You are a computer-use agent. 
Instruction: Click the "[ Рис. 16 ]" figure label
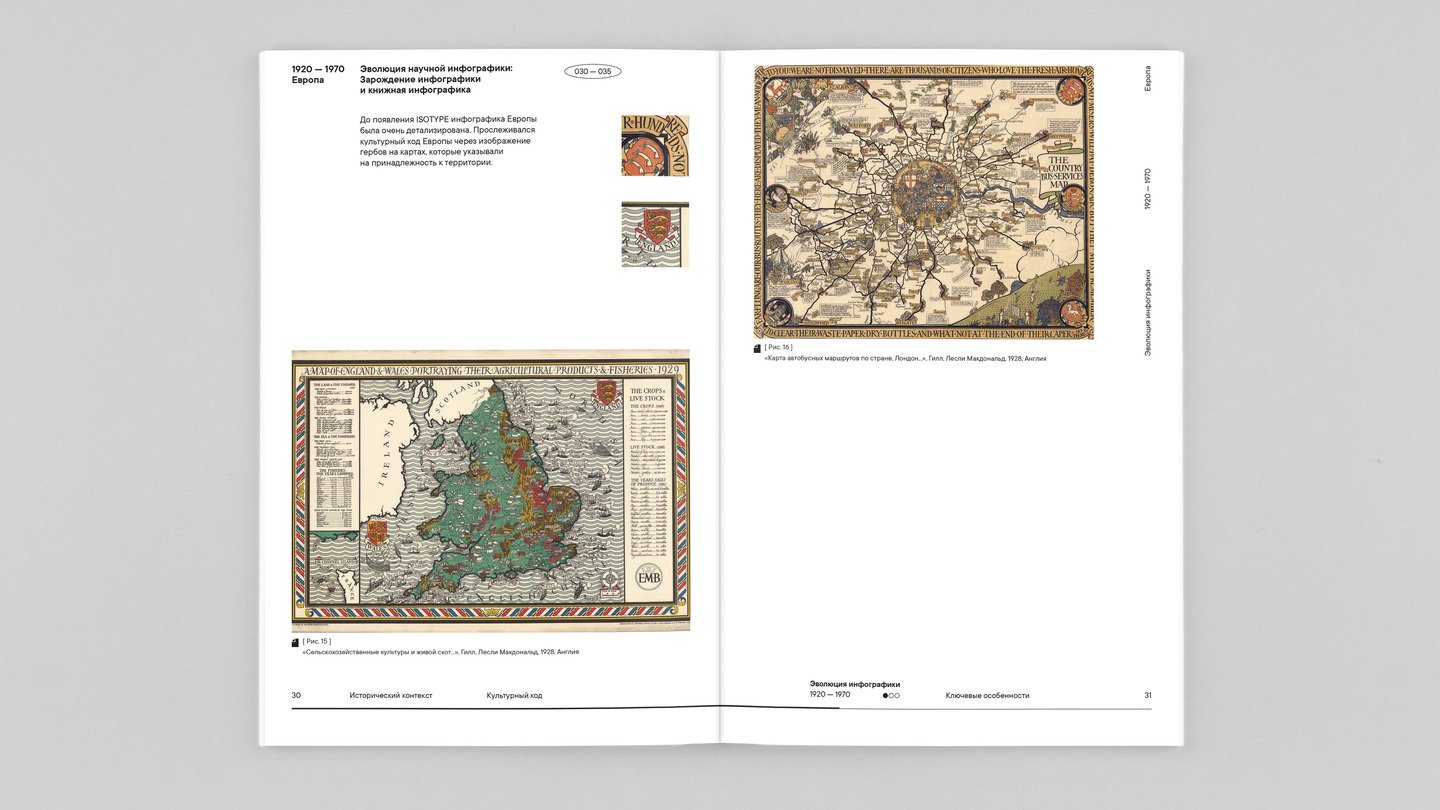click(x=778, y=347)
